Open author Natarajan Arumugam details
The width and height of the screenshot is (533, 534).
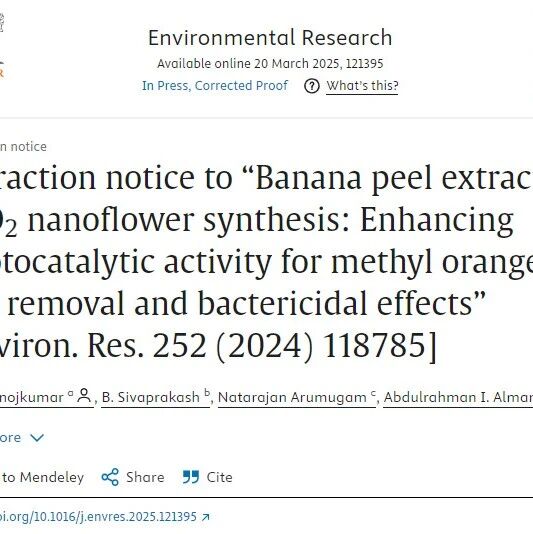[297, 397]
